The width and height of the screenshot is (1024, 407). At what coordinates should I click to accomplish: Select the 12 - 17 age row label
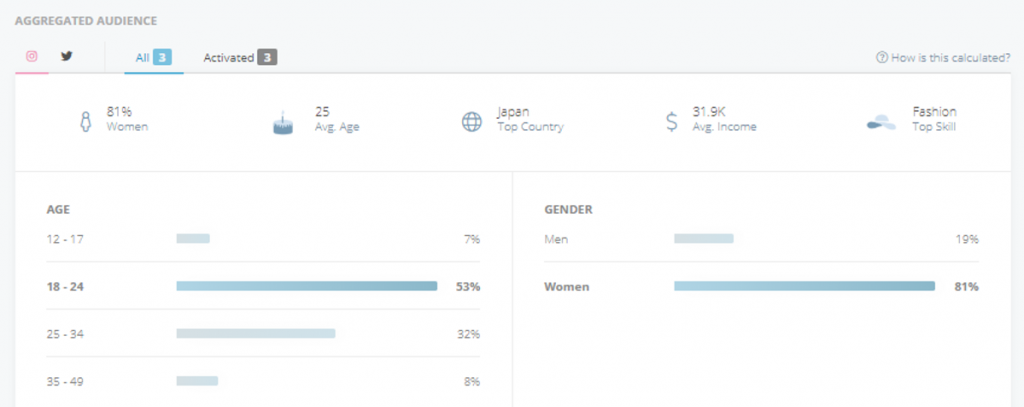64,239
